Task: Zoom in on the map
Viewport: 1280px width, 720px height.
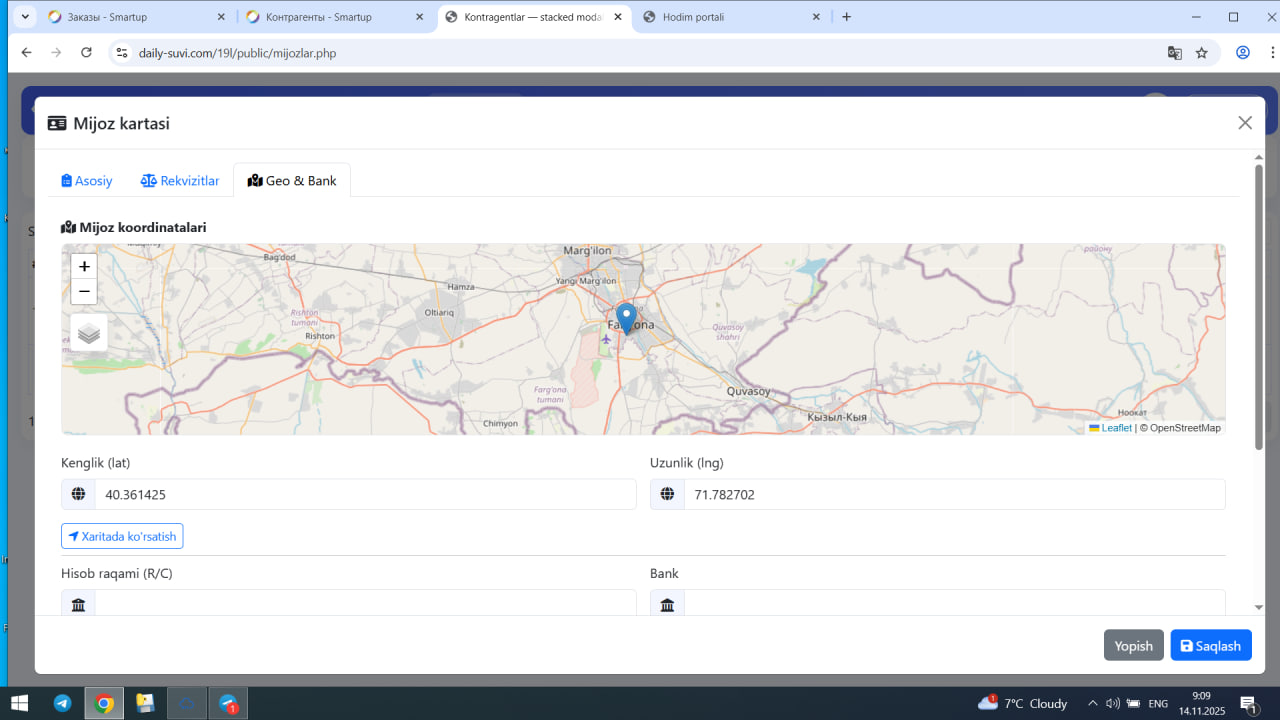Action: point(85,267)
